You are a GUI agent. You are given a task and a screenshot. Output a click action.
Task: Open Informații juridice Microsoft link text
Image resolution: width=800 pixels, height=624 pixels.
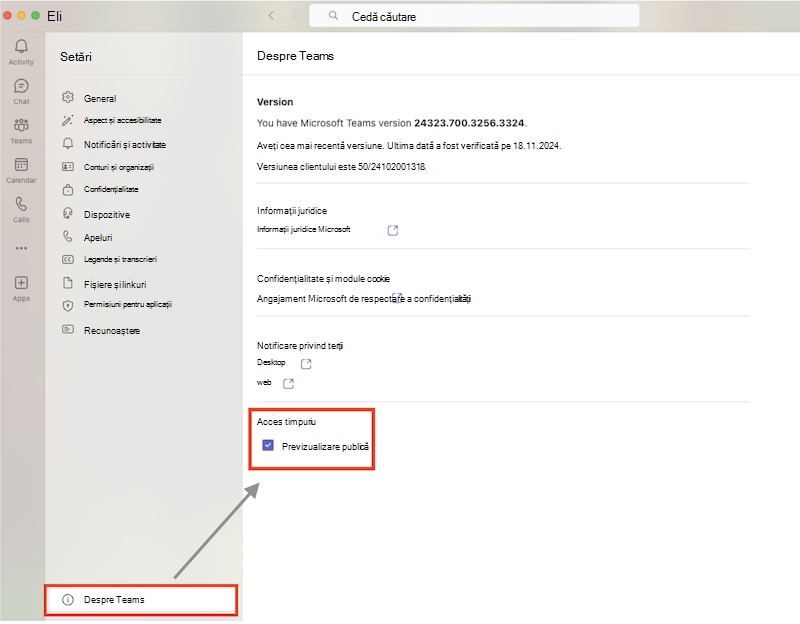tap(304, 229)
